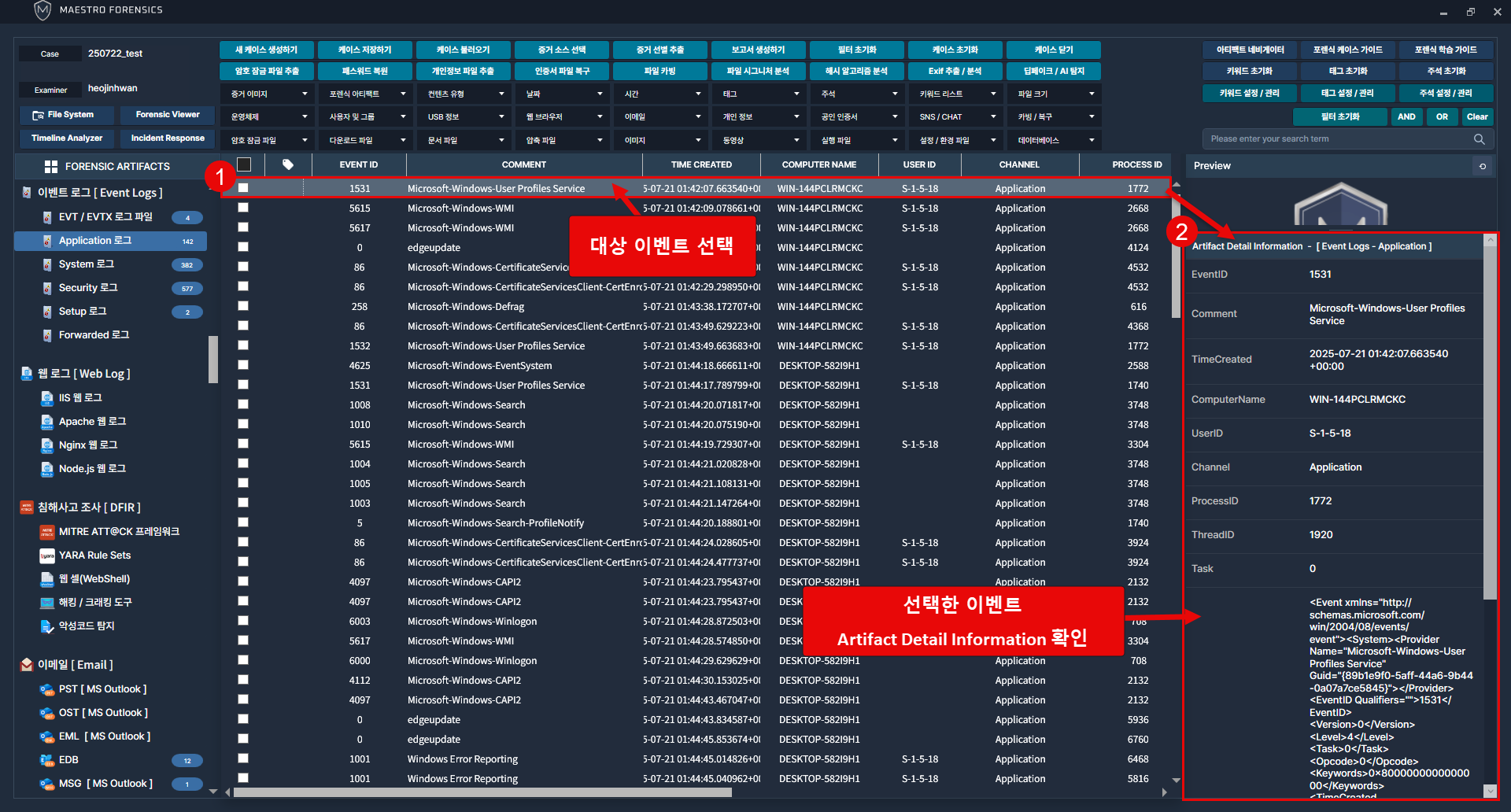Toggle the select-all checkbox in header

coord(244,164)
